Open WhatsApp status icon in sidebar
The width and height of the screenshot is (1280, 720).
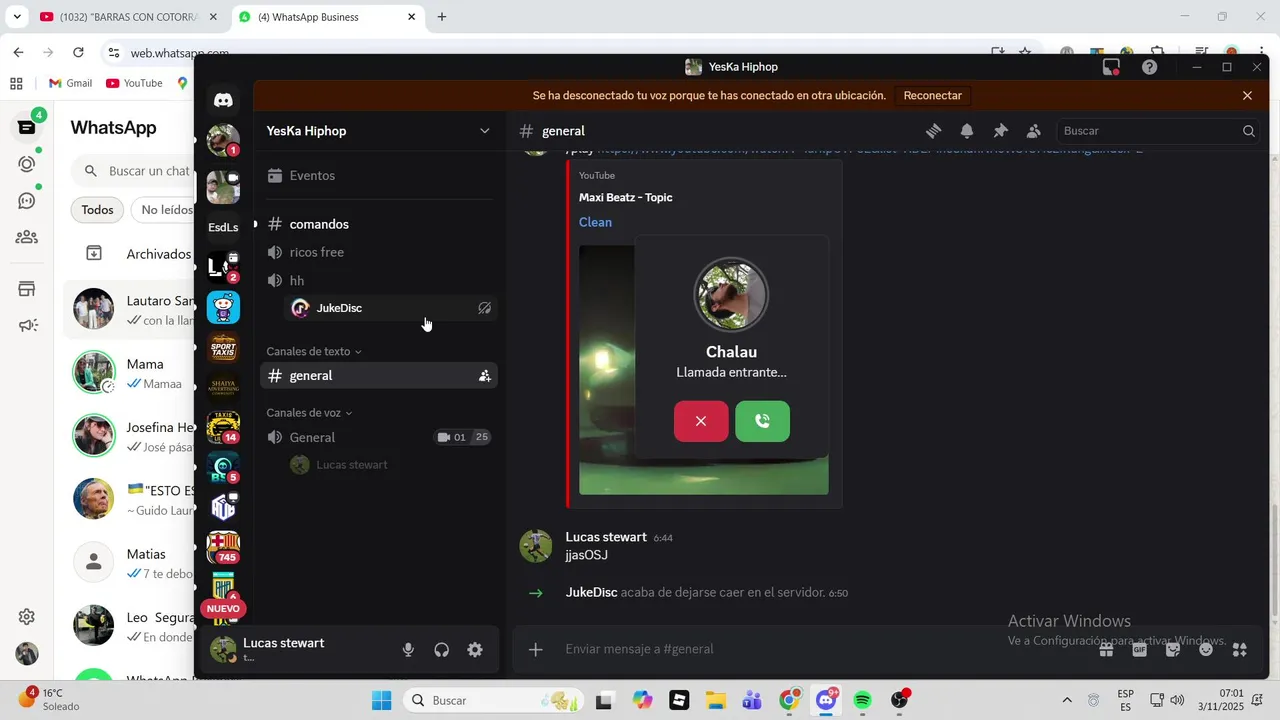click(x=27, y=164)
